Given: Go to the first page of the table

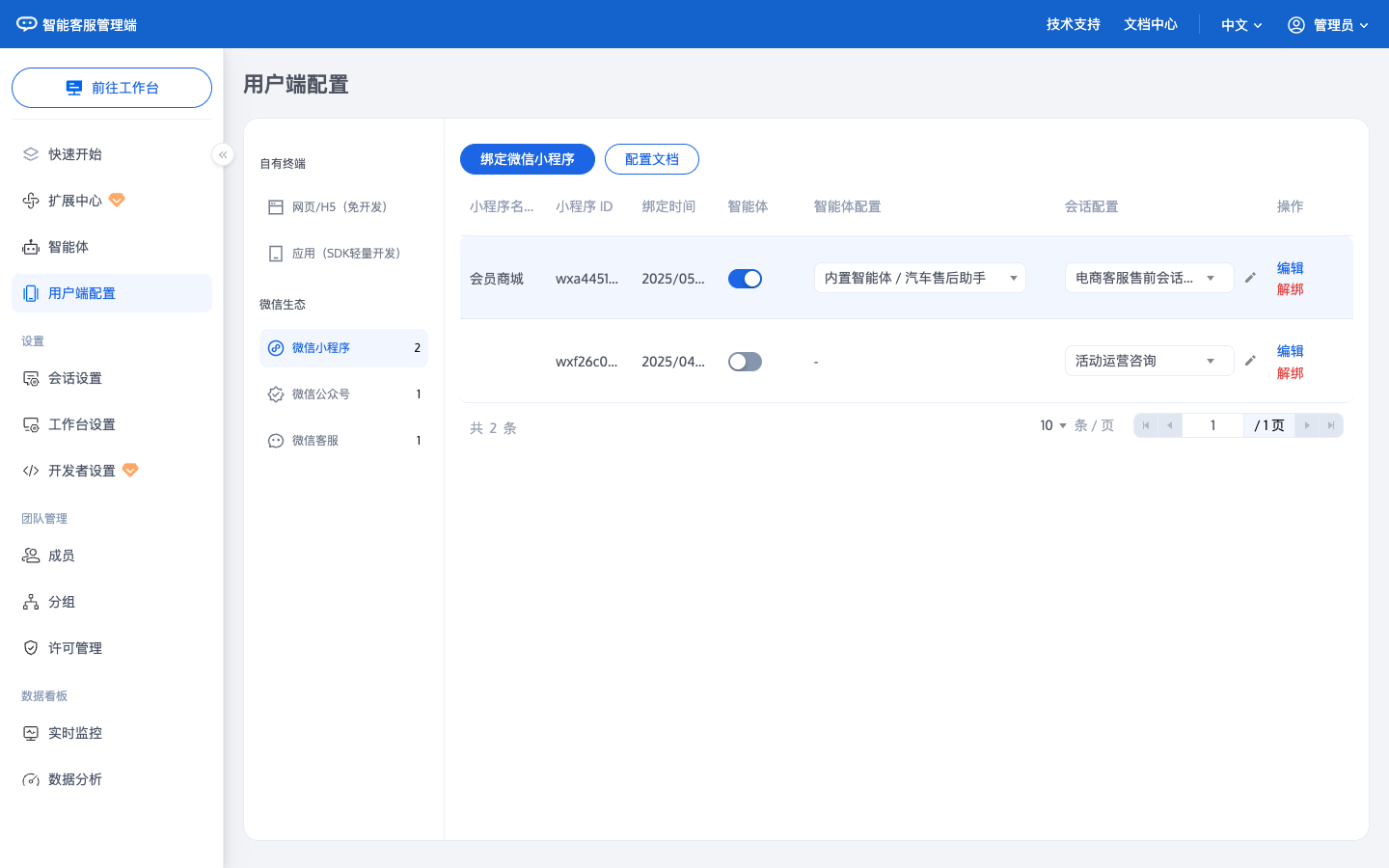Looking at the screenshot, I should 1146,425.
